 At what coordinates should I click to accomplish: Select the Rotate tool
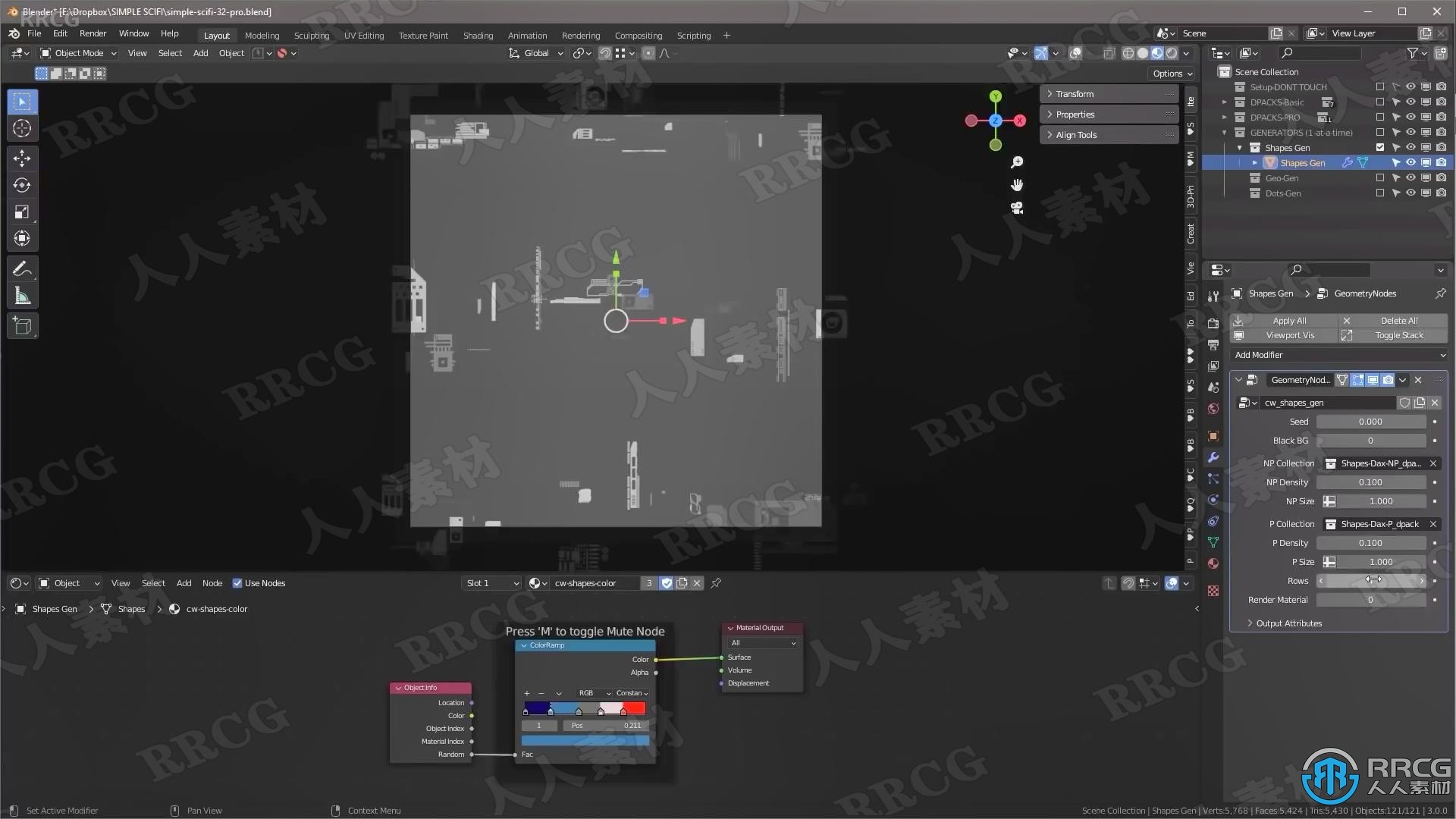[22, 185]
